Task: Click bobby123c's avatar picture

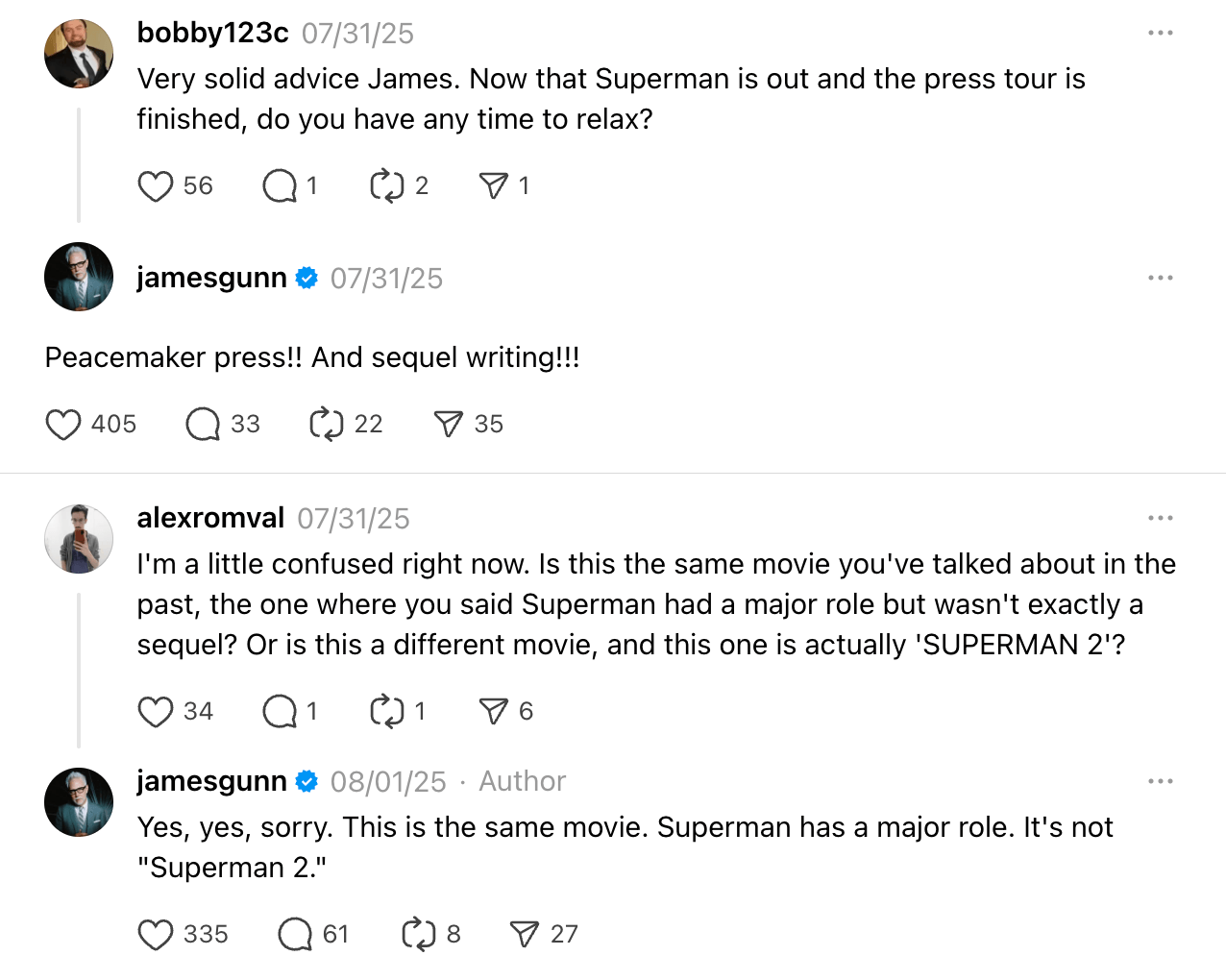Action: (x=79, y=54)
